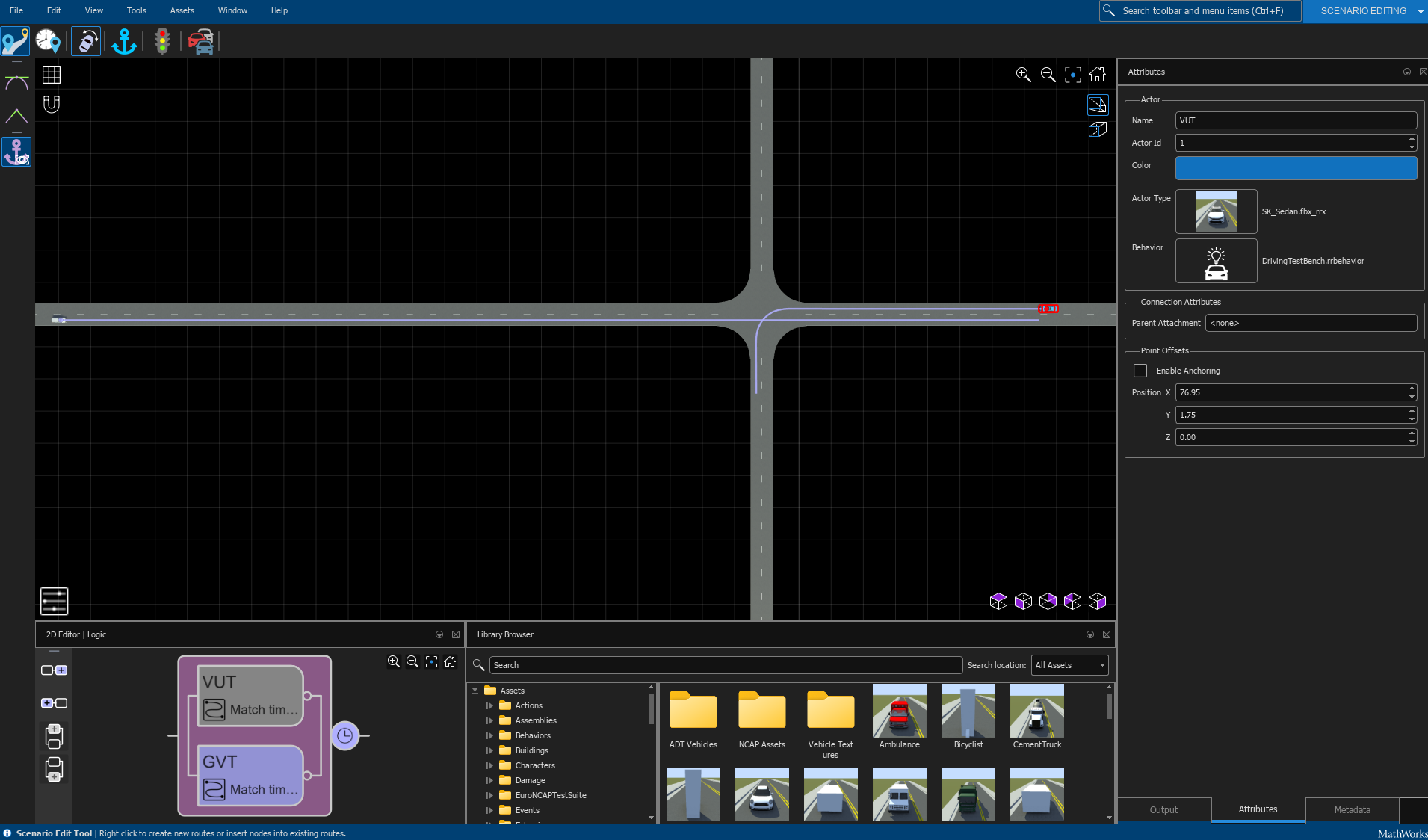Open the Search location dropdown

tap(1069, 665)
